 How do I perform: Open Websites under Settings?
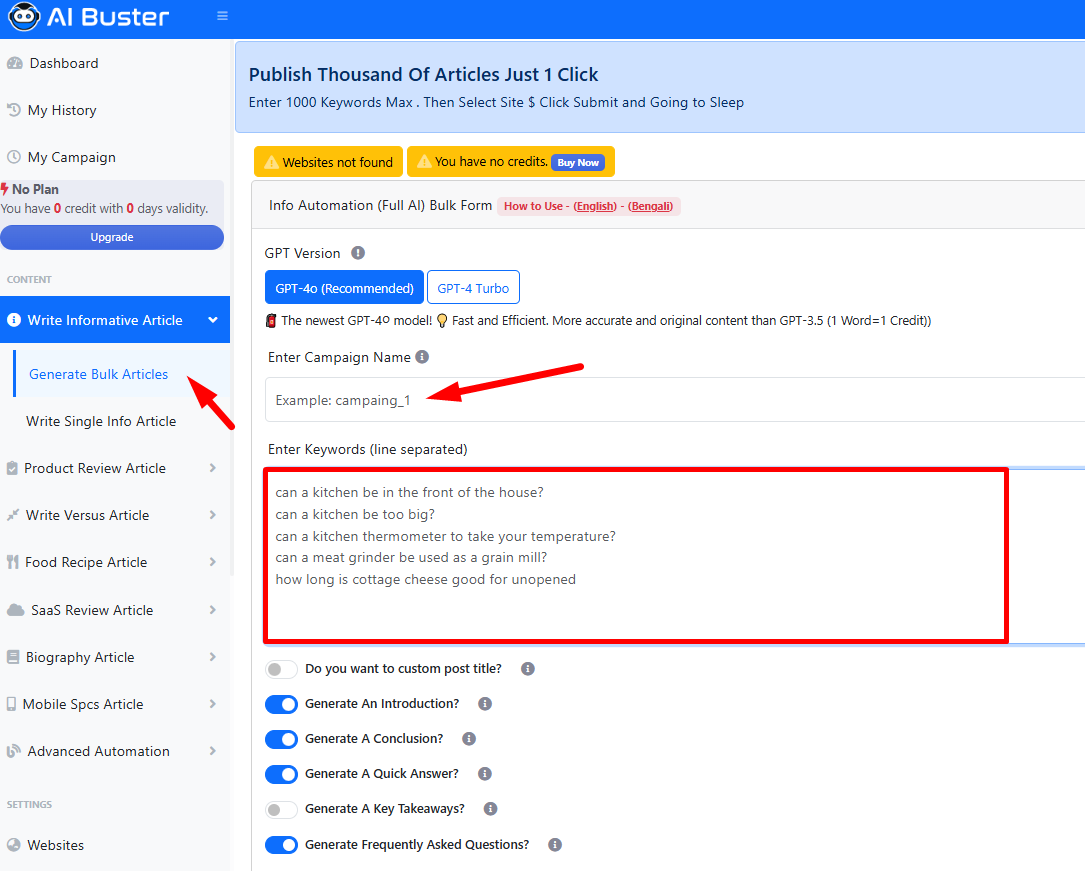(x=115, y=845)
